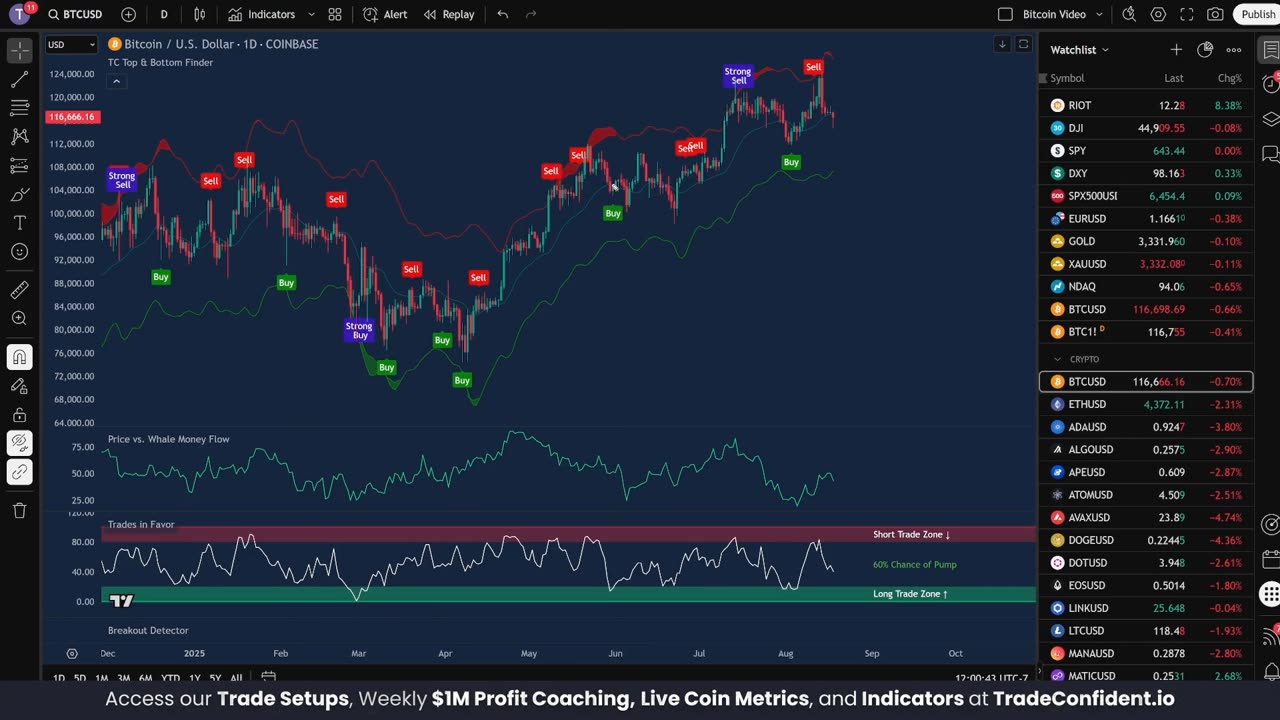Select ETHUSD in the watchlist
The height and width of the screenshot is (720, 1280).
point(1146,404)
